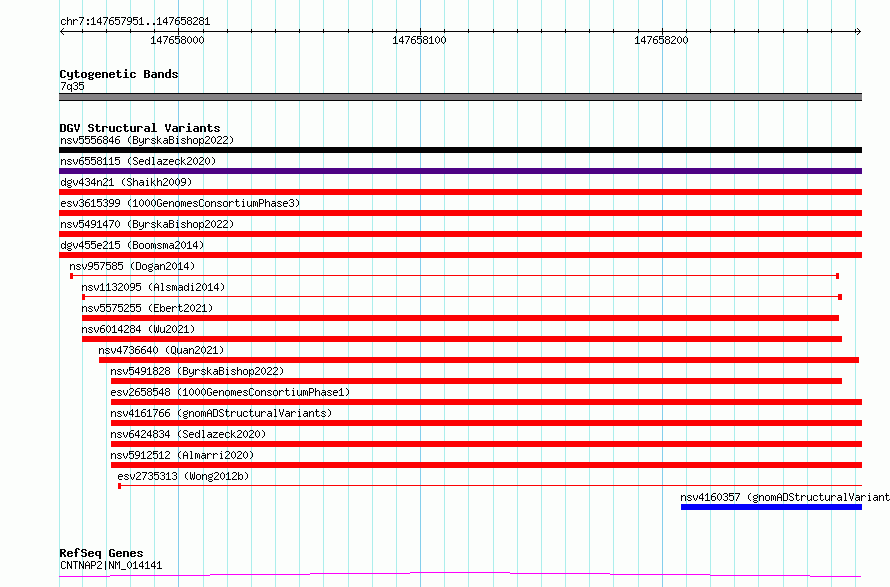
Task: Click the gray 7q35 cytogenetic band bar
Action: pos(460,97)
